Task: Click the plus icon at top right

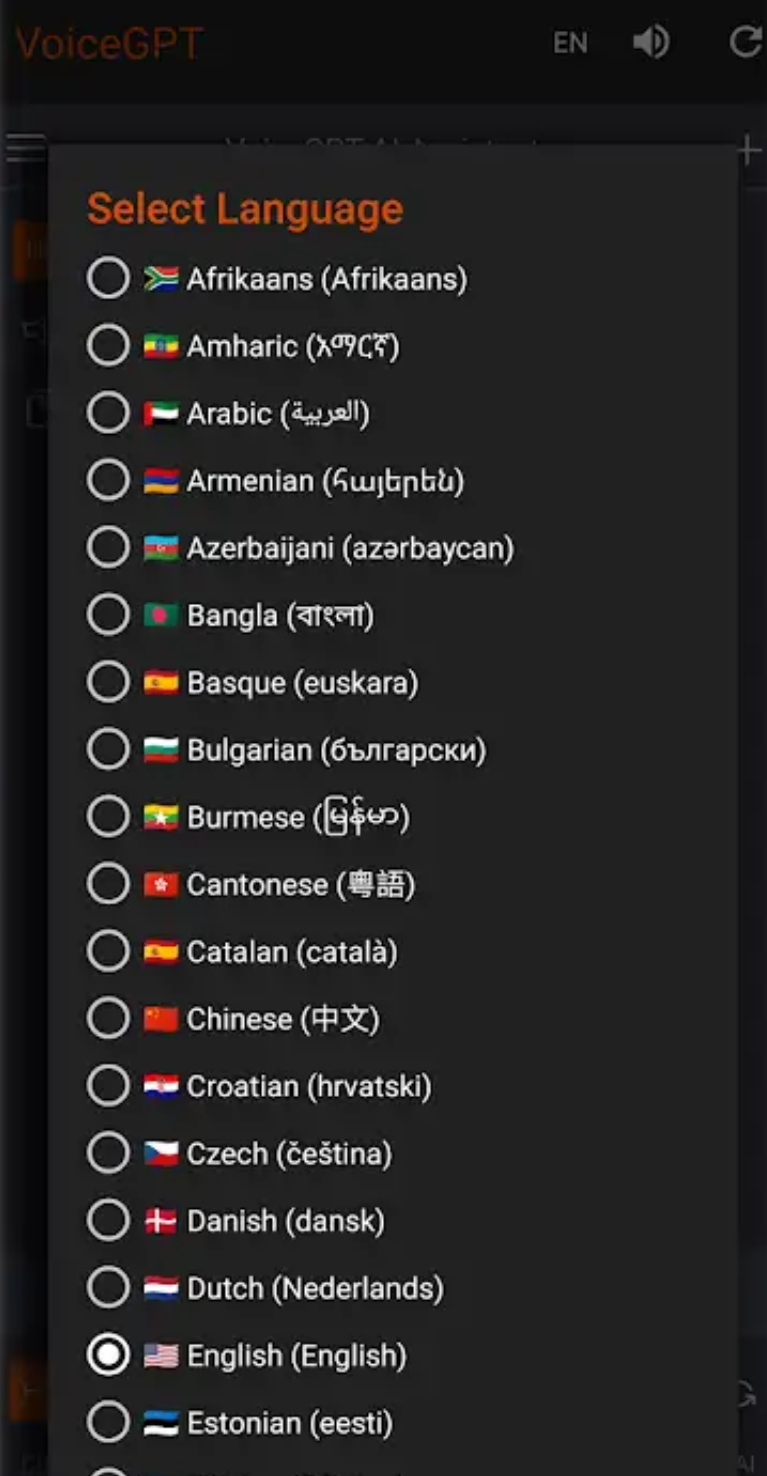Action: coord(748,151)
